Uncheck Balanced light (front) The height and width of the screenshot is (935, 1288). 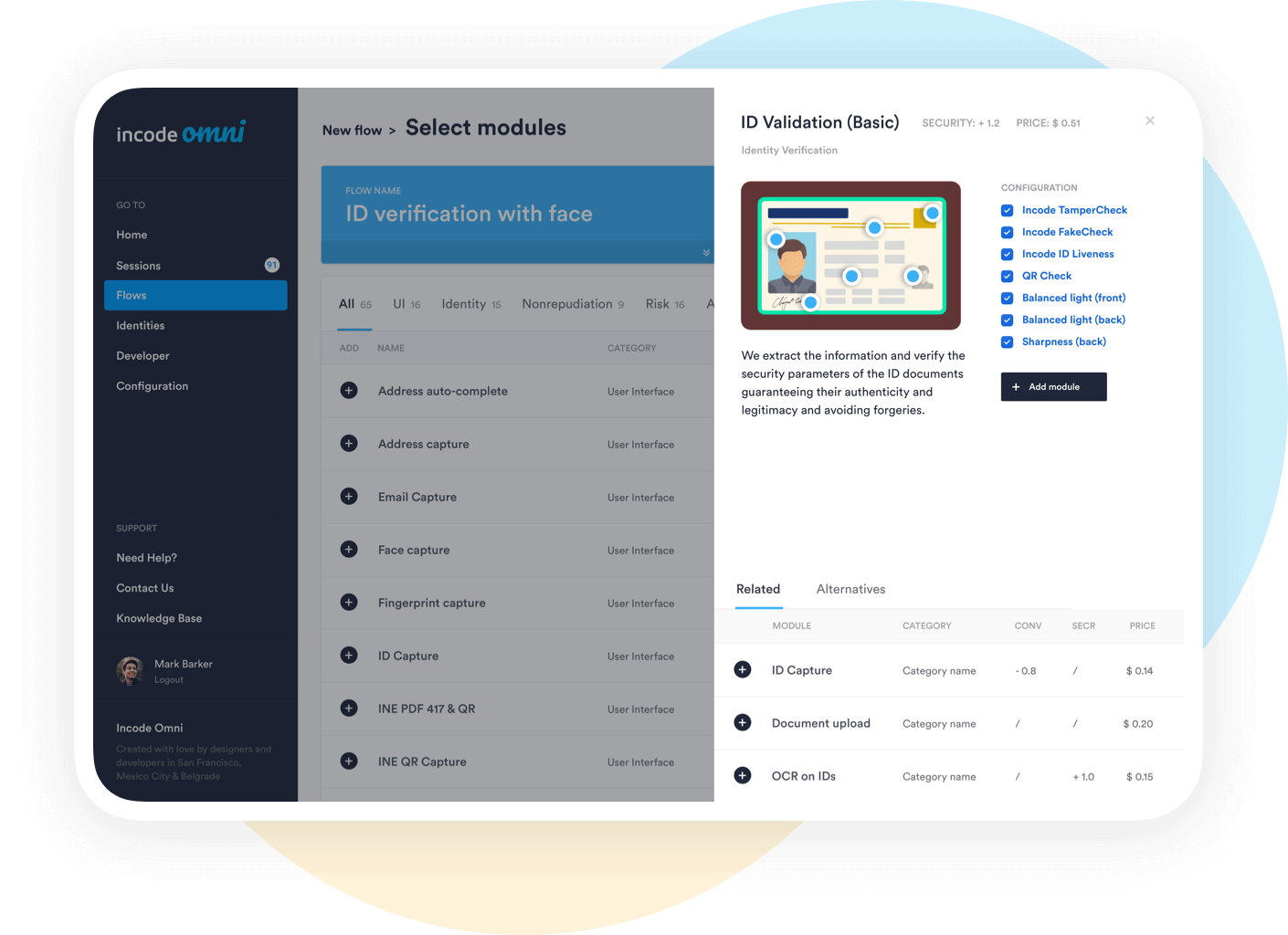[1007, 298]
